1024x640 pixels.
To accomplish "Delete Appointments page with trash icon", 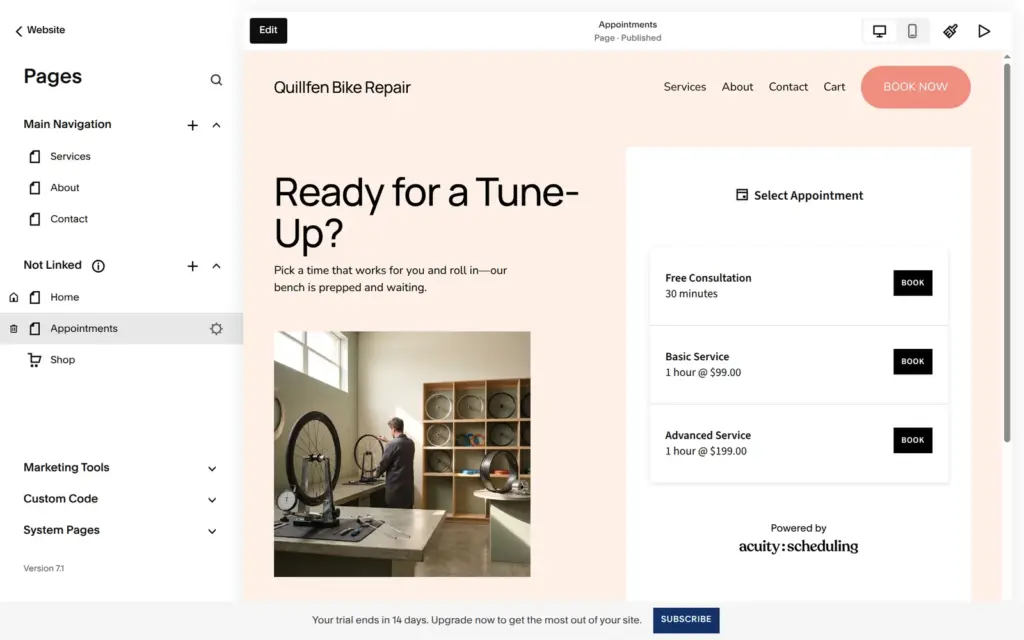I will click(x=14, y=328).
